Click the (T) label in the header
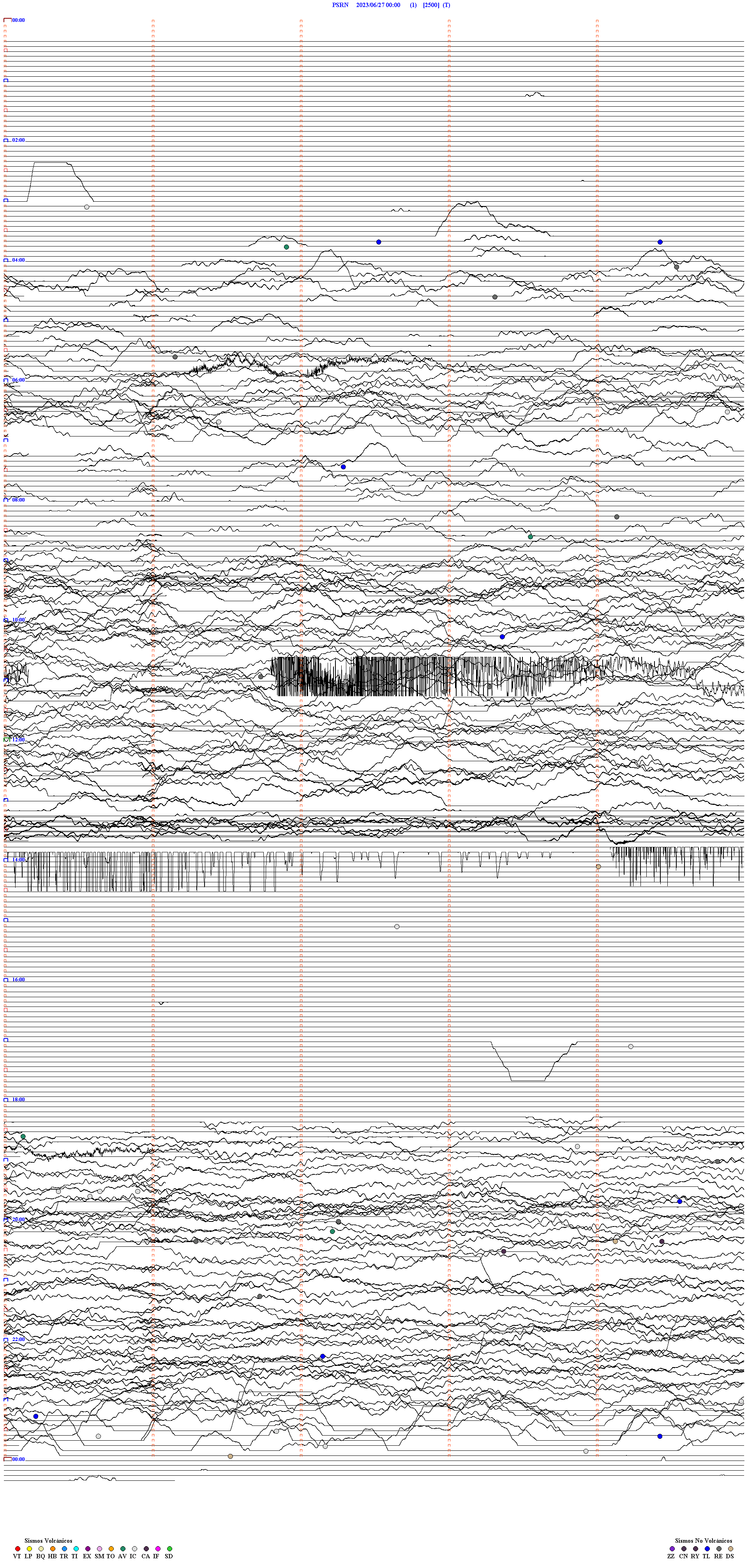 click(446, 5)
